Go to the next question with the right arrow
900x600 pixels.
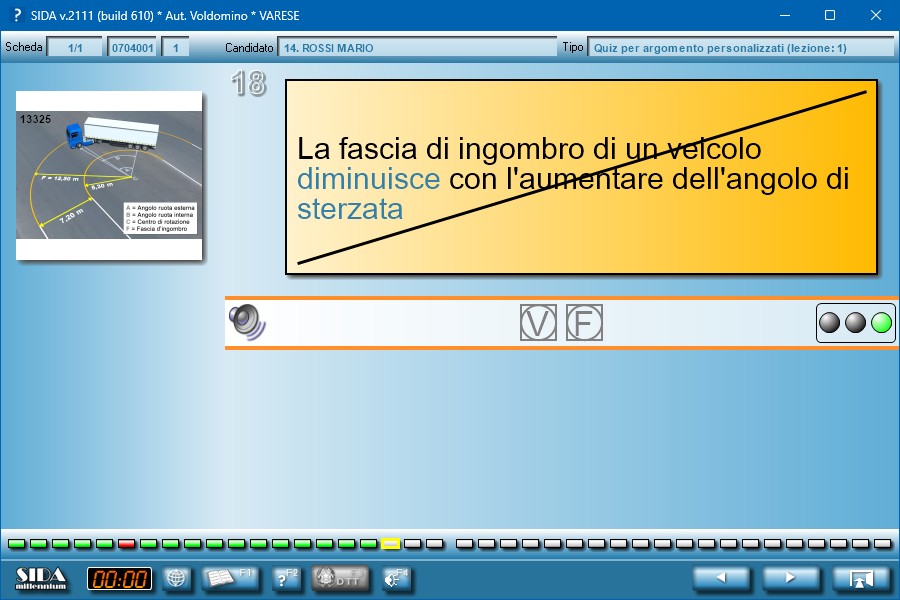tap(791, 578)
